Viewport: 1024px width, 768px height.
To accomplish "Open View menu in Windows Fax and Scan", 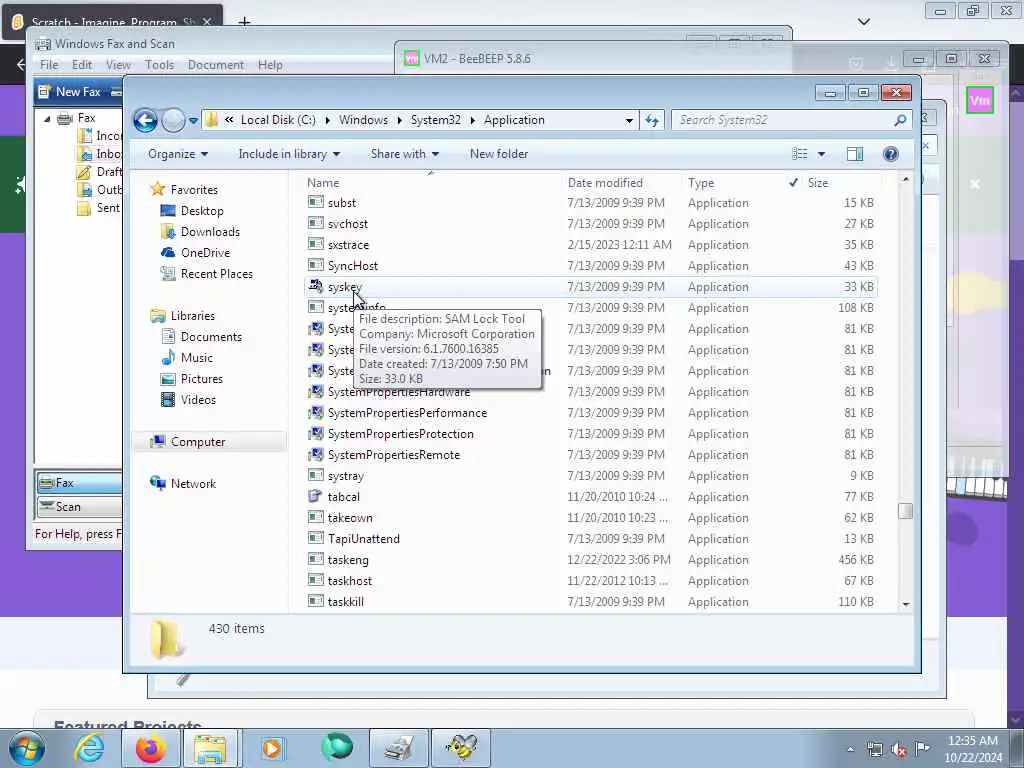I will click(118, 65).
